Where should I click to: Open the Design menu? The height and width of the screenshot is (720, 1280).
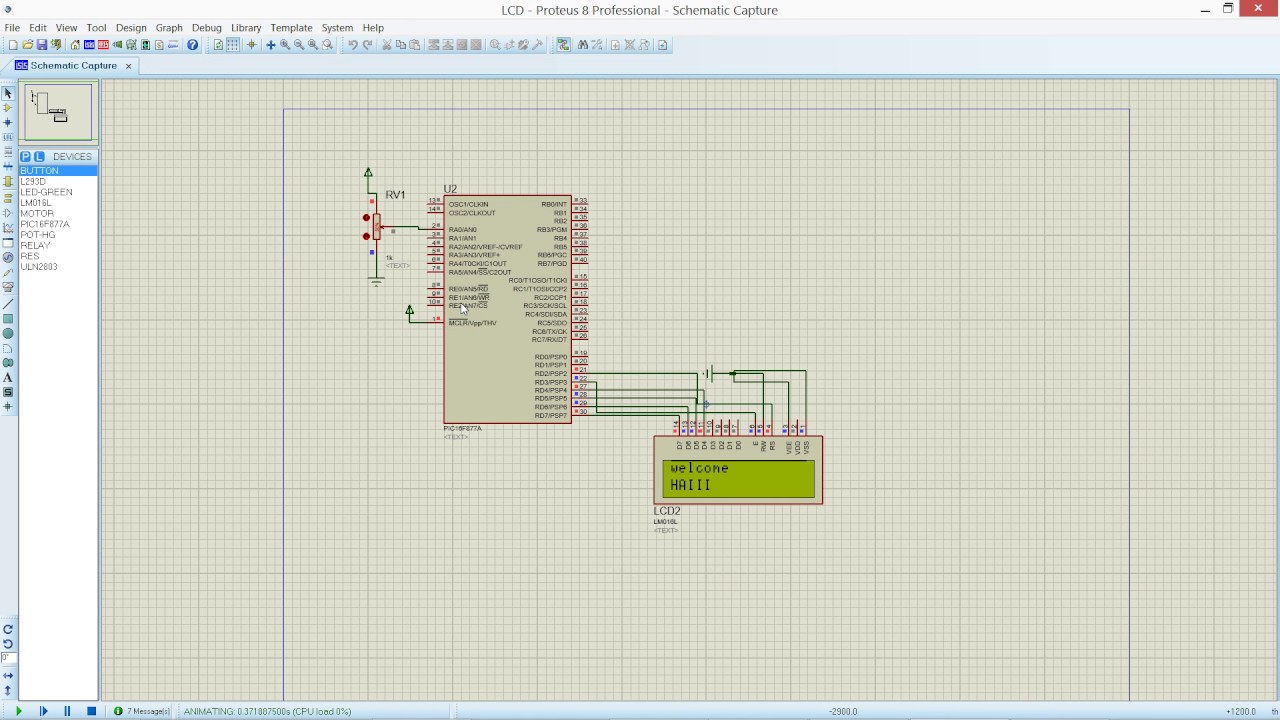click(130, 28)
